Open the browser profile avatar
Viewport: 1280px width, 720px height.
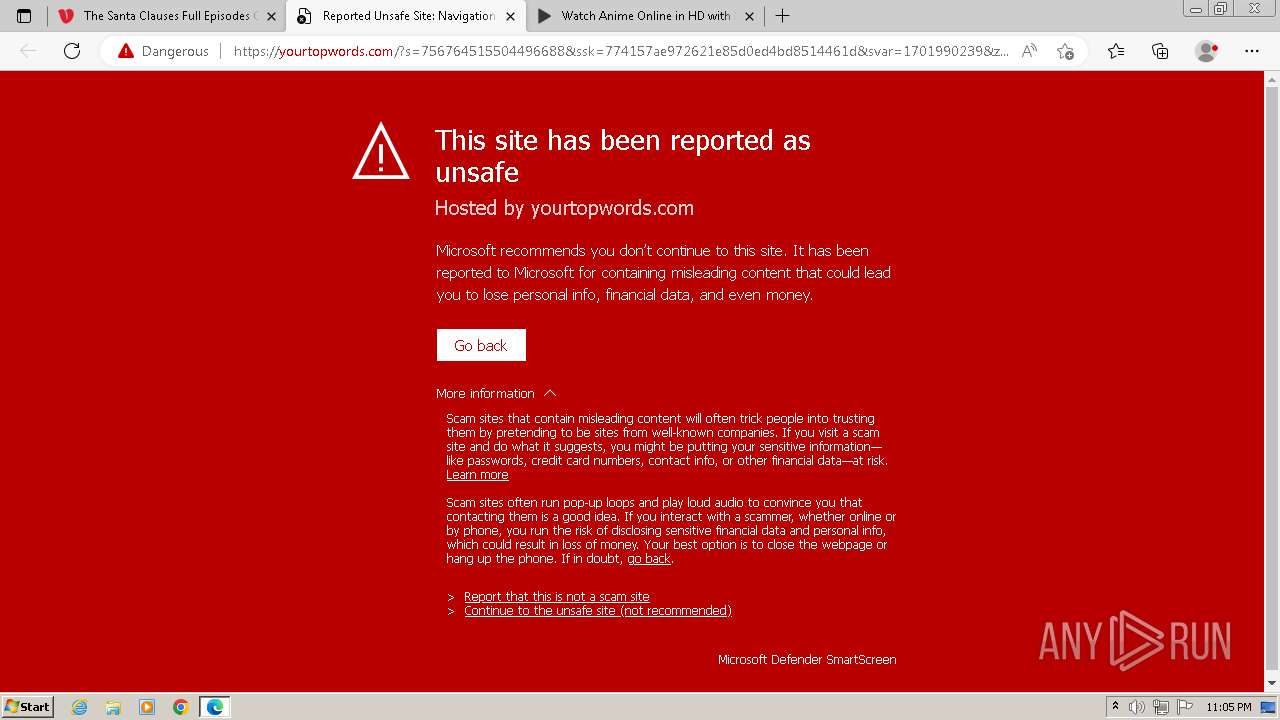point(1207,51)
